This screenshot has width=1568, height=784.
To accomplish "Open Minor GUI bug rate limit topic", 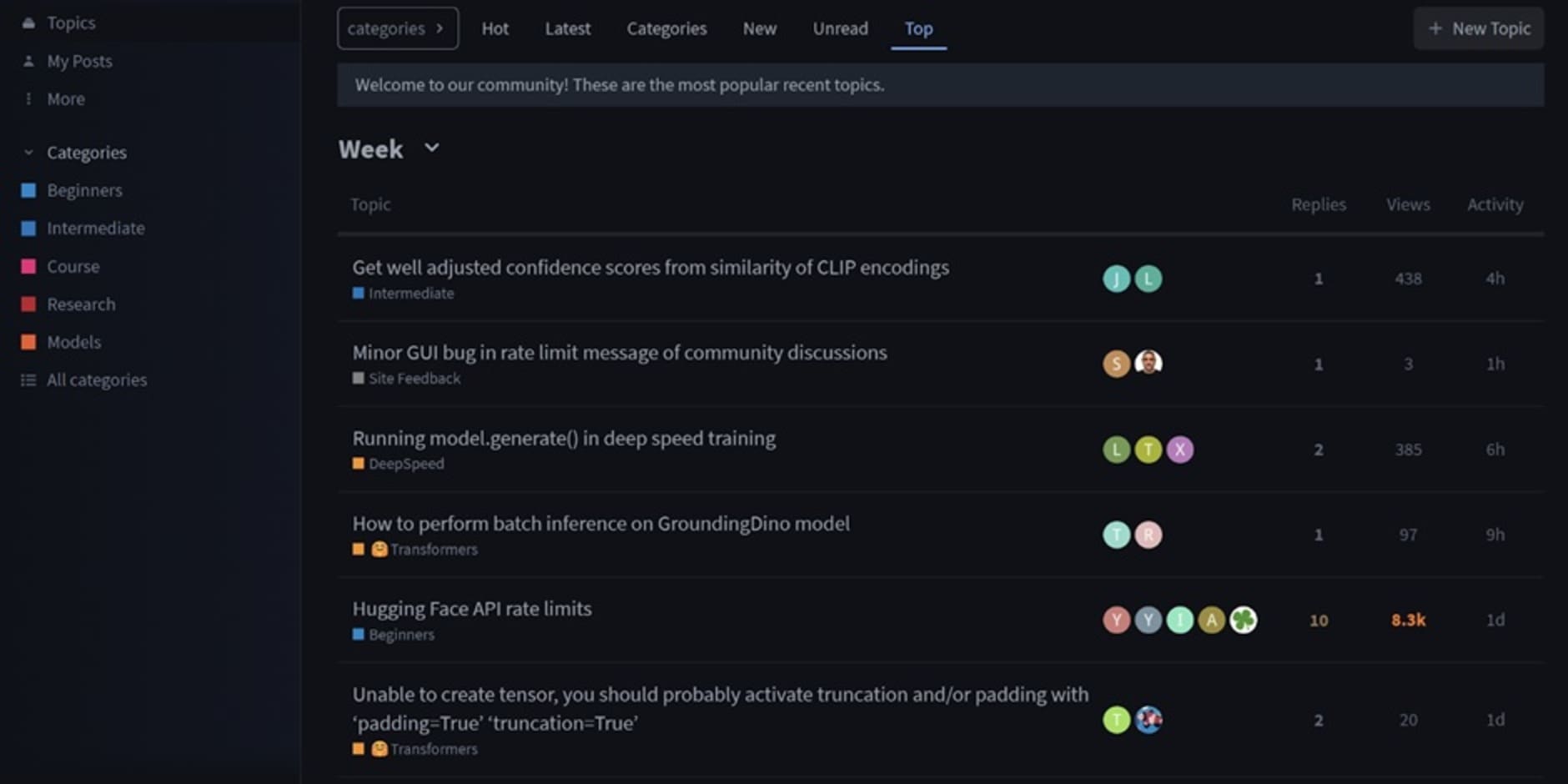I will point(620,353).
